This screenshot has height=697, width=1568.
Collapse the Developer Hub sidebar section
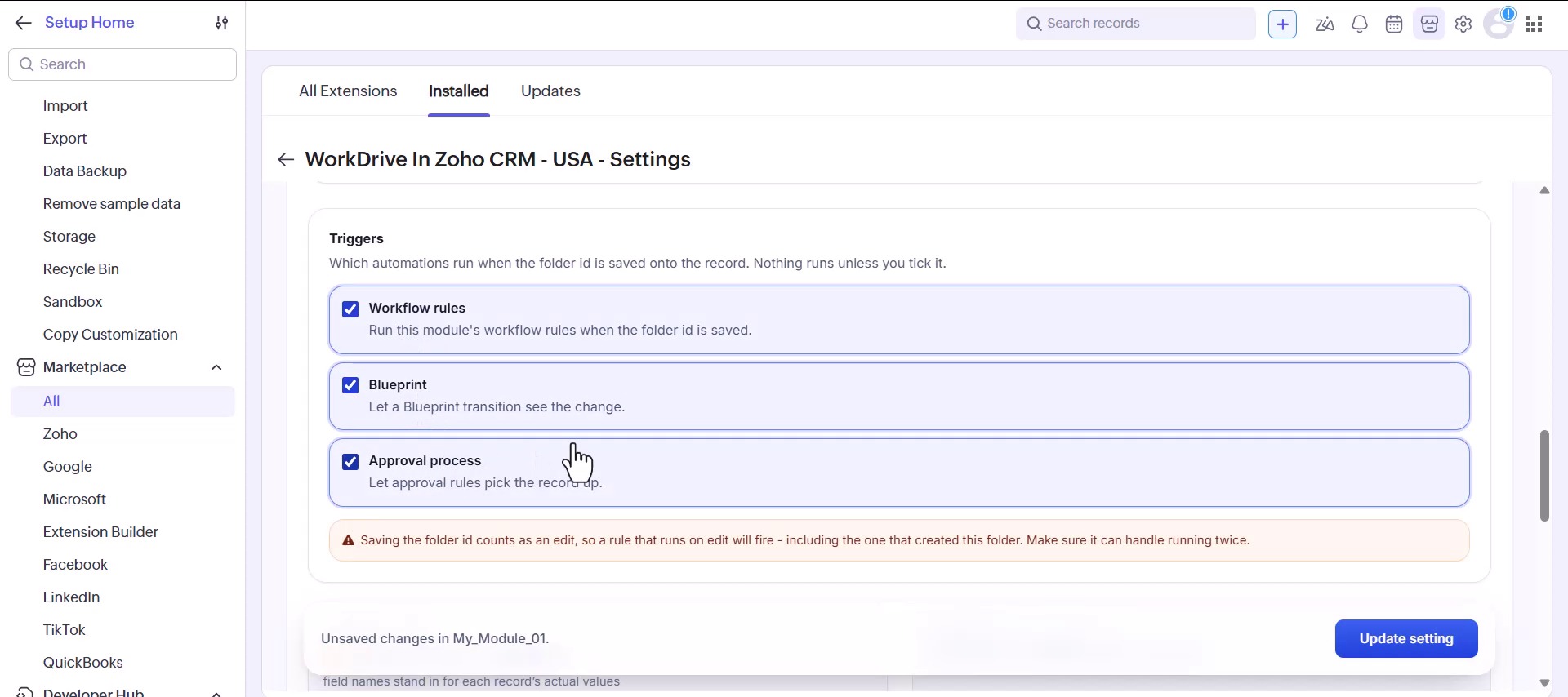(216, 693)
